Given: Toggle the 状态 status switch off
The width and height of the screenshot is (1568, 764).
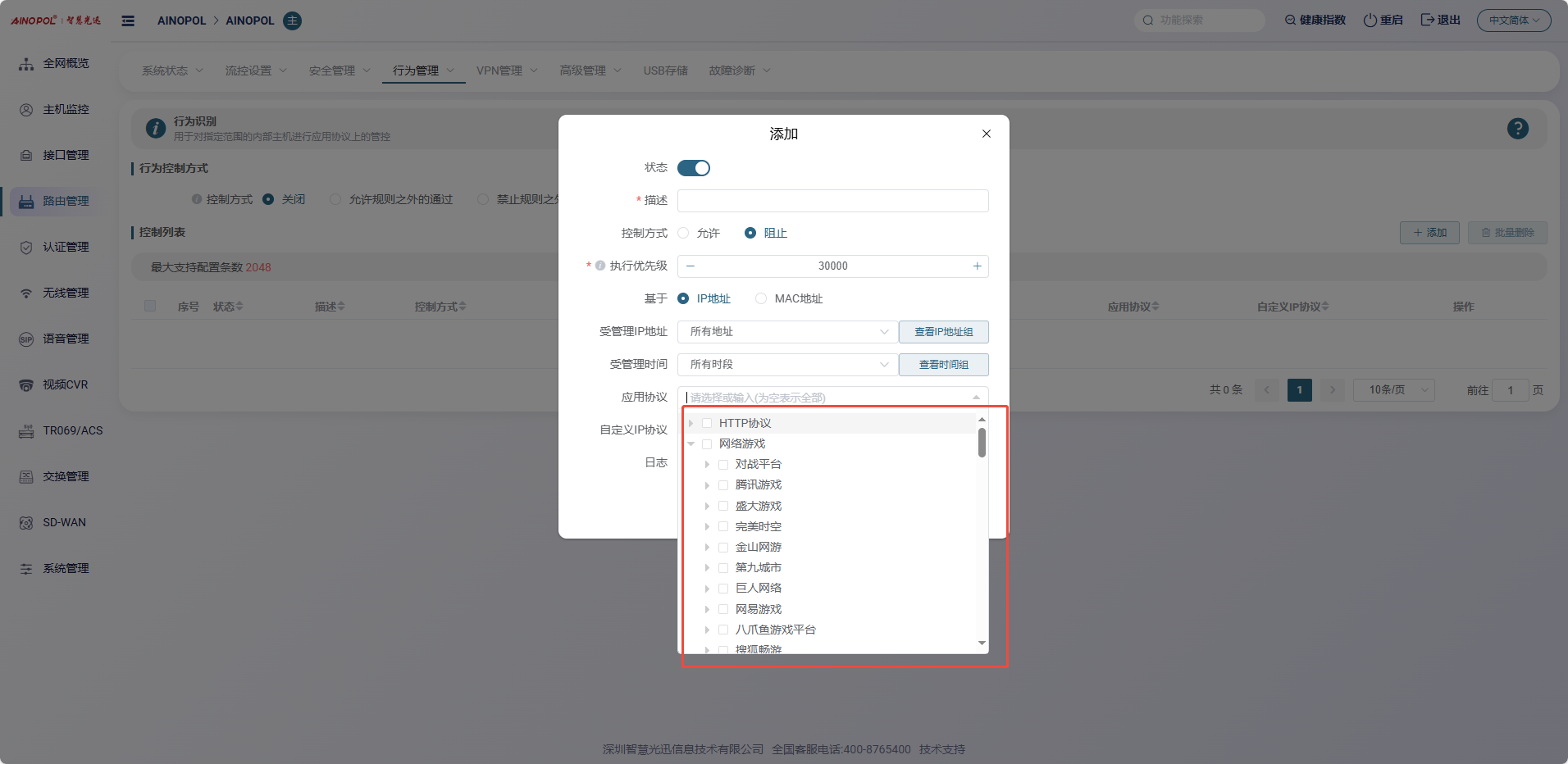Looking at the screenshot, I should [694, 168].
